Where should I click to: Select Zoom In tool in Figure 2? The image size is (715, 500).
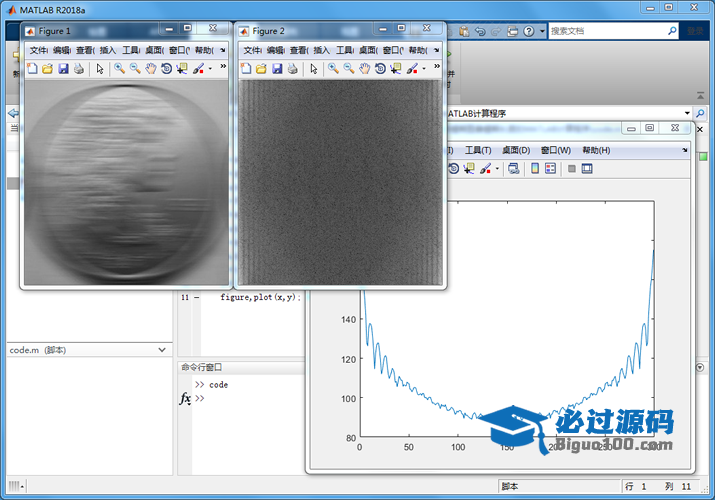click(x=333, y=69)
